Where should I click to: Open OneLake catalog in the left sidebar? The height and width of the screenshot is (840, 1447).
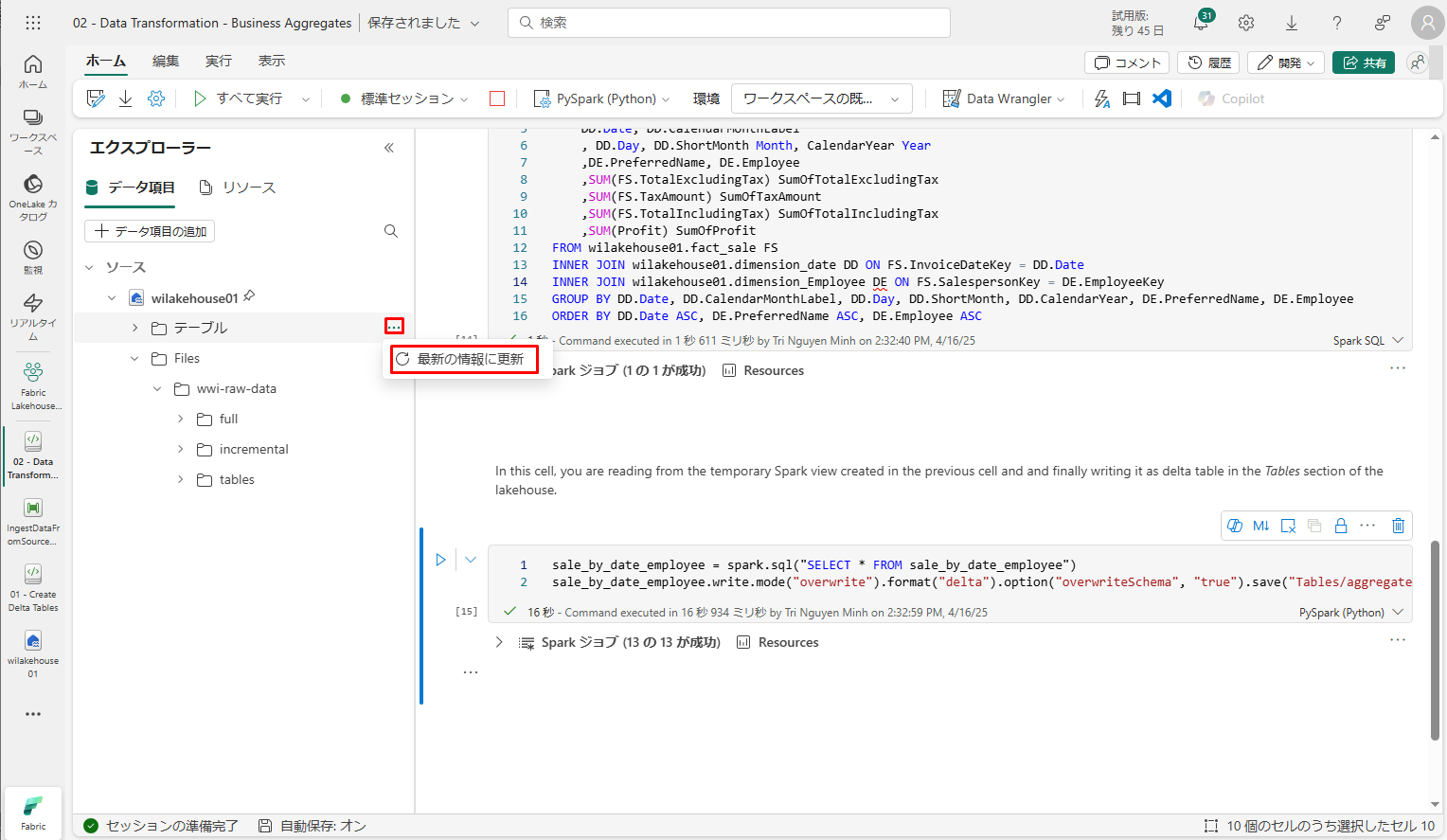click(x=33, y=196)
